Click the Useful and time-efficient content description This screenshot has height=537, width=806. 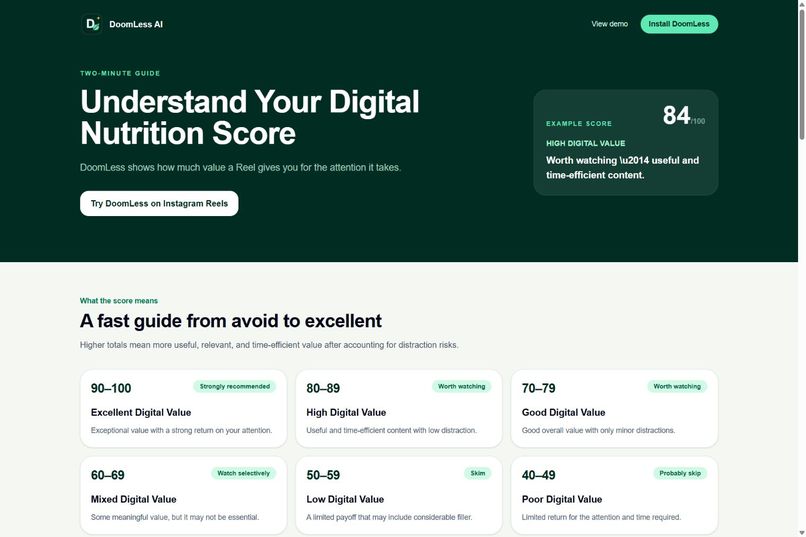pos(392,431)
